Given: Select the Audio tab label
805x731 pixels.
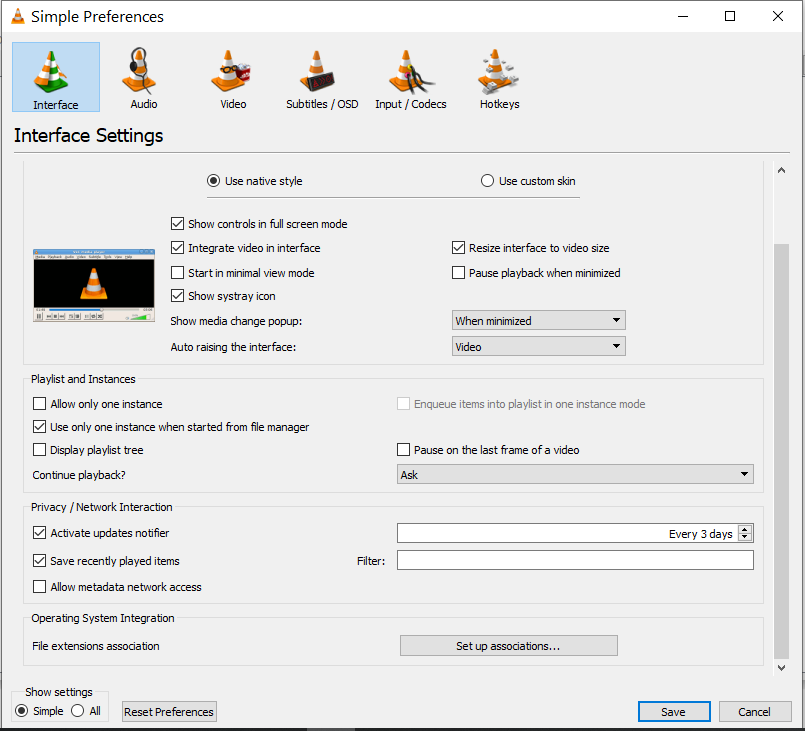Looking at the screenshot, I should (x=144, y=104).
